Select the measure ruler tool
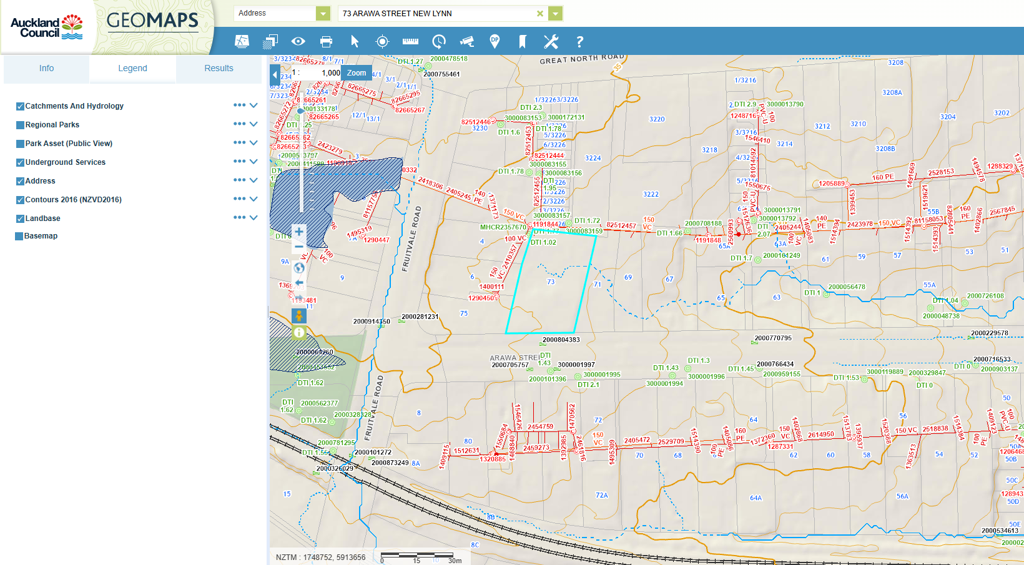The width and height of the screenshot is (1024, 565). 410,41
